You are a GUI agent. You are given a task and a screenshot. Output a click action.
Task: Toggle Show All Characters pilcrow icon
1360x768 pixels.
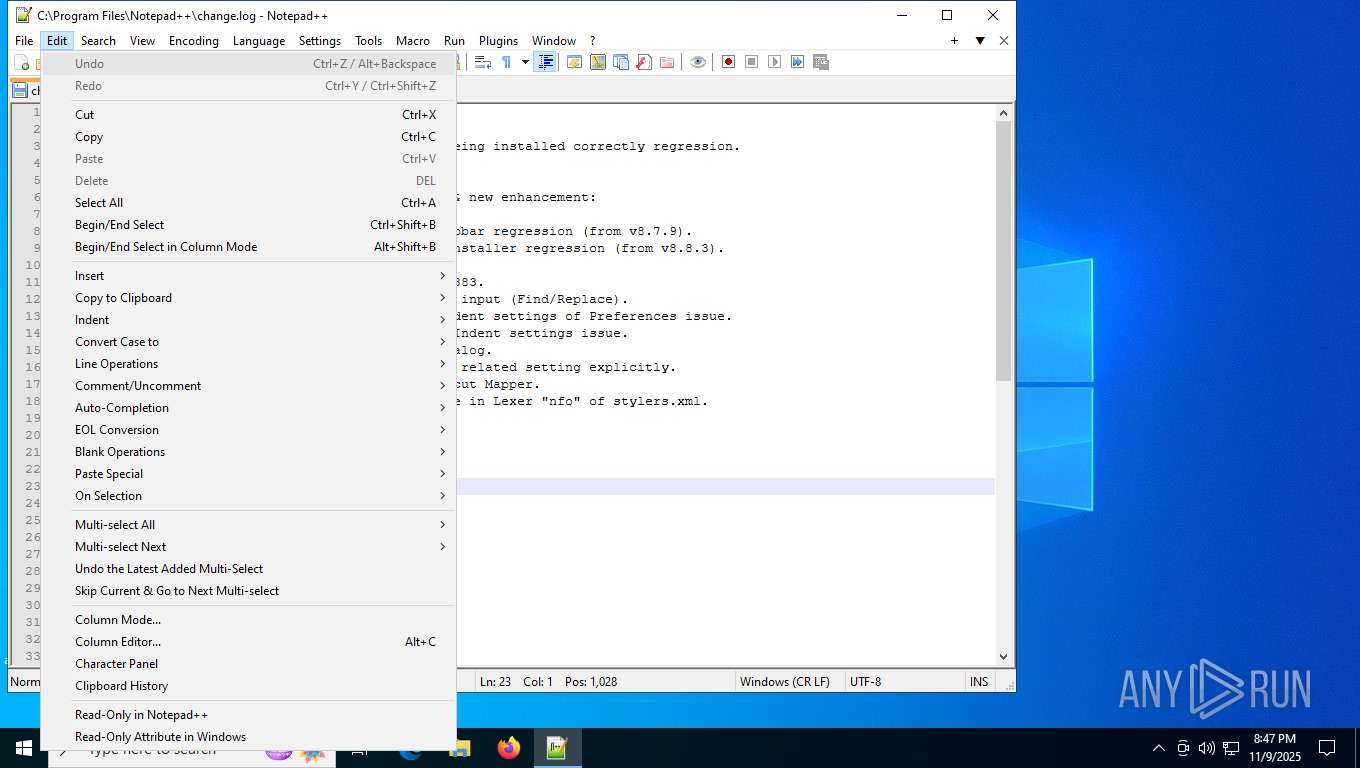coord(506,62)
